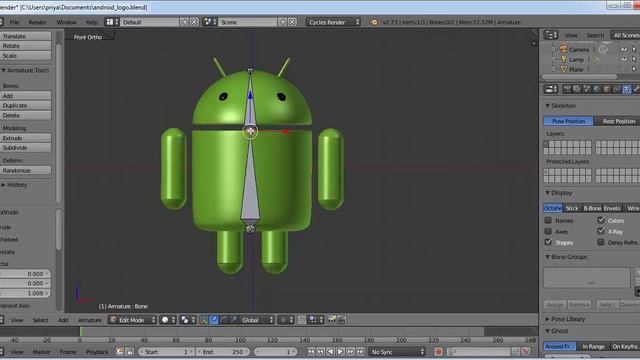This screenshot has height=360, width=640.
Task: Click the outliner editor type icon
Action: (x=551, y=35)
